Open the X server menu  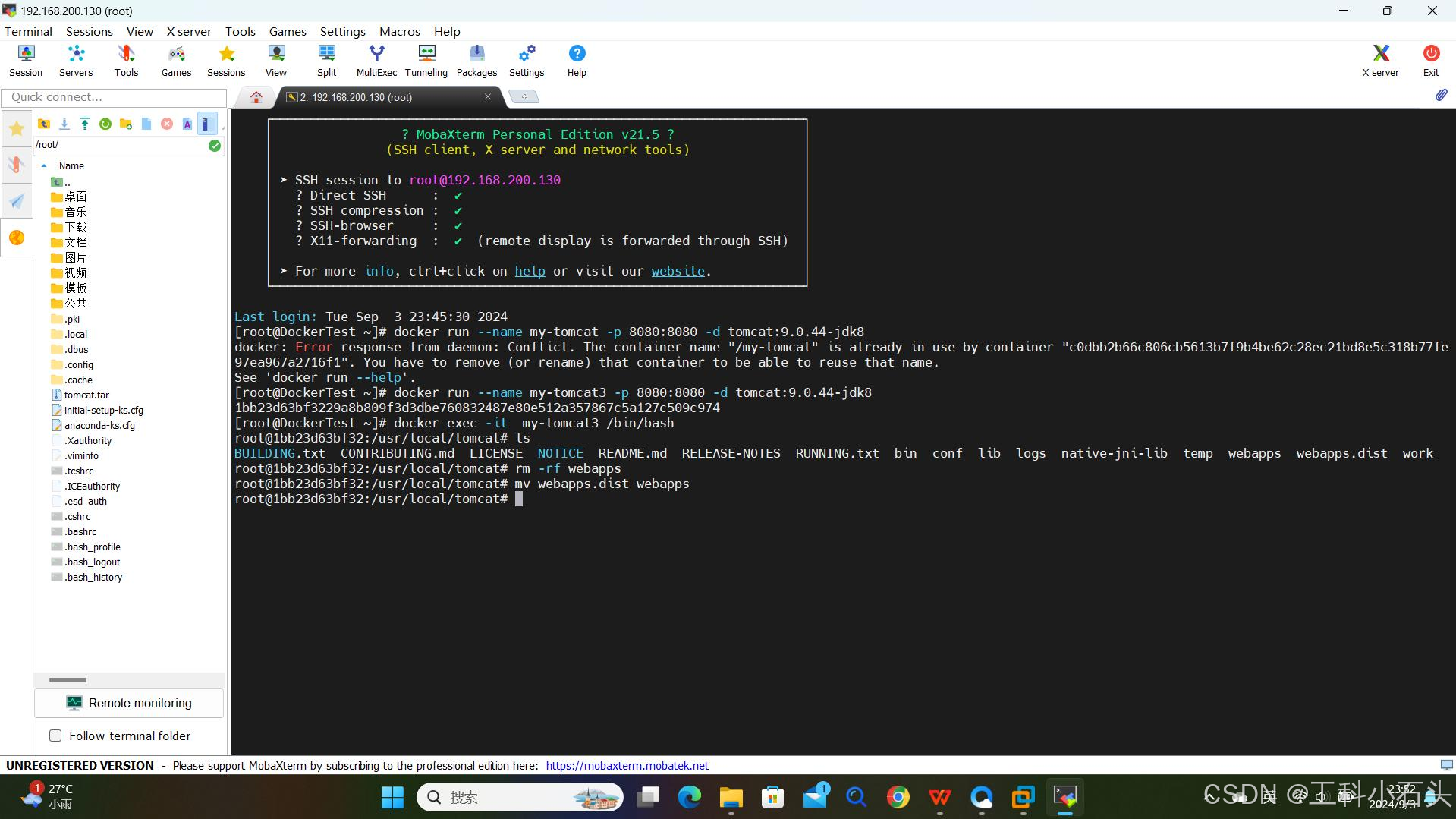[189, 31]
